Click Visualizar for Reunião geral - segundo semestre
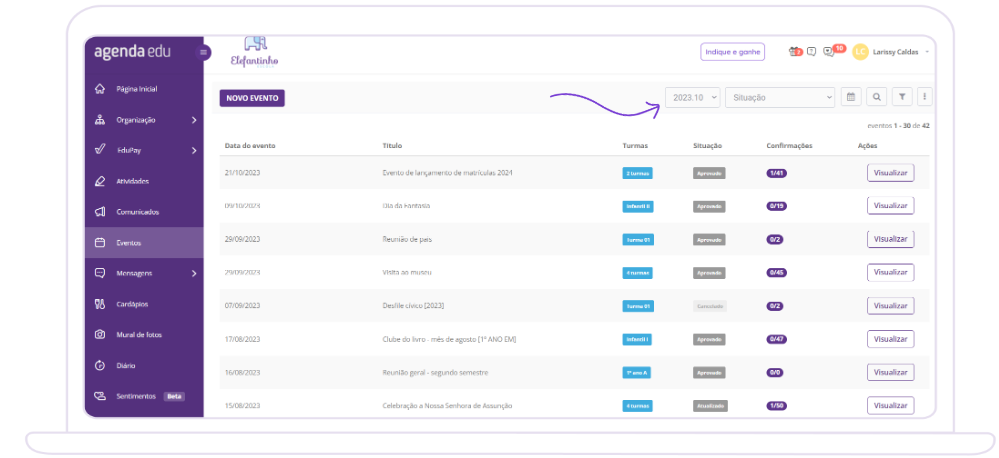 [x=890, y=372]
